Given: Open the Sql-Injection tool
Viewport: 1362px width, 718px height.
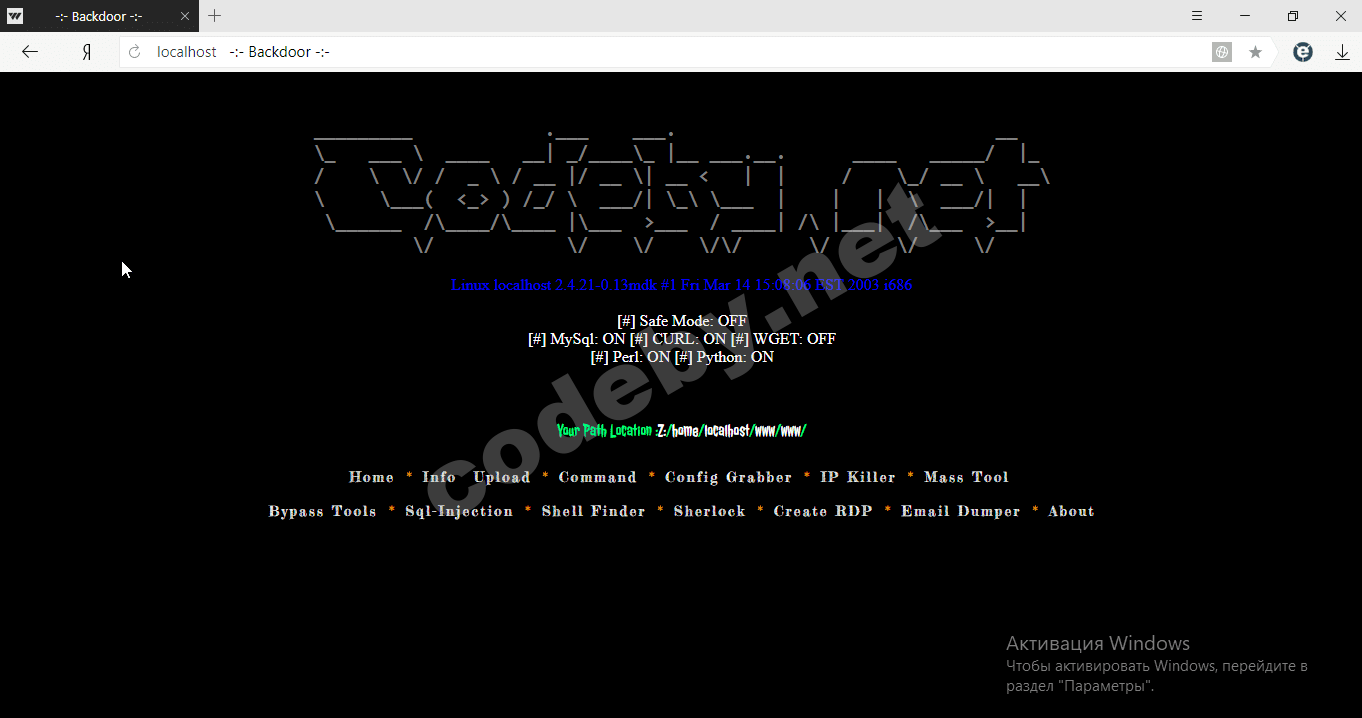Looking at the screenshot, I should (459, 511).
